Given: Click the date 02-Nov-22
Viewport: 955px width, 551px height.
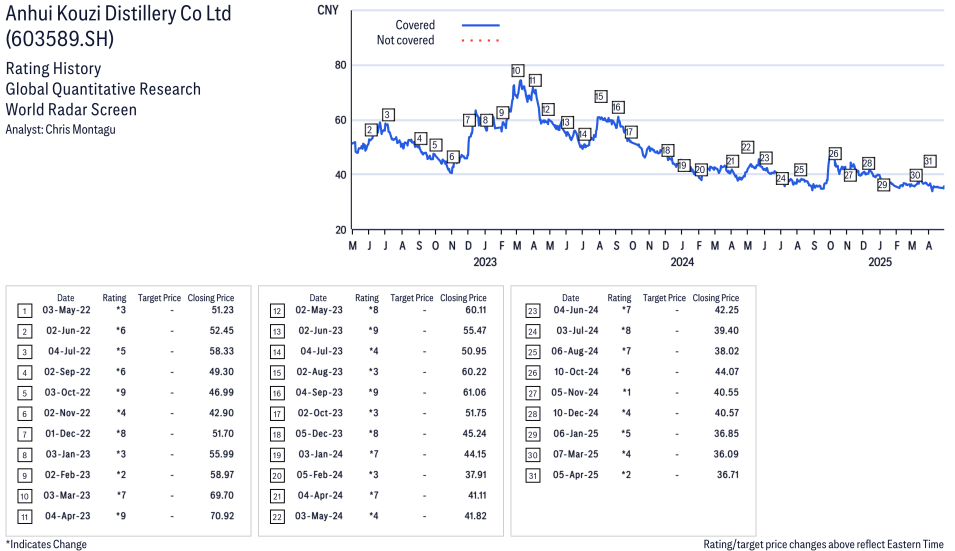Looking at the screenshot, I should 67,413.
